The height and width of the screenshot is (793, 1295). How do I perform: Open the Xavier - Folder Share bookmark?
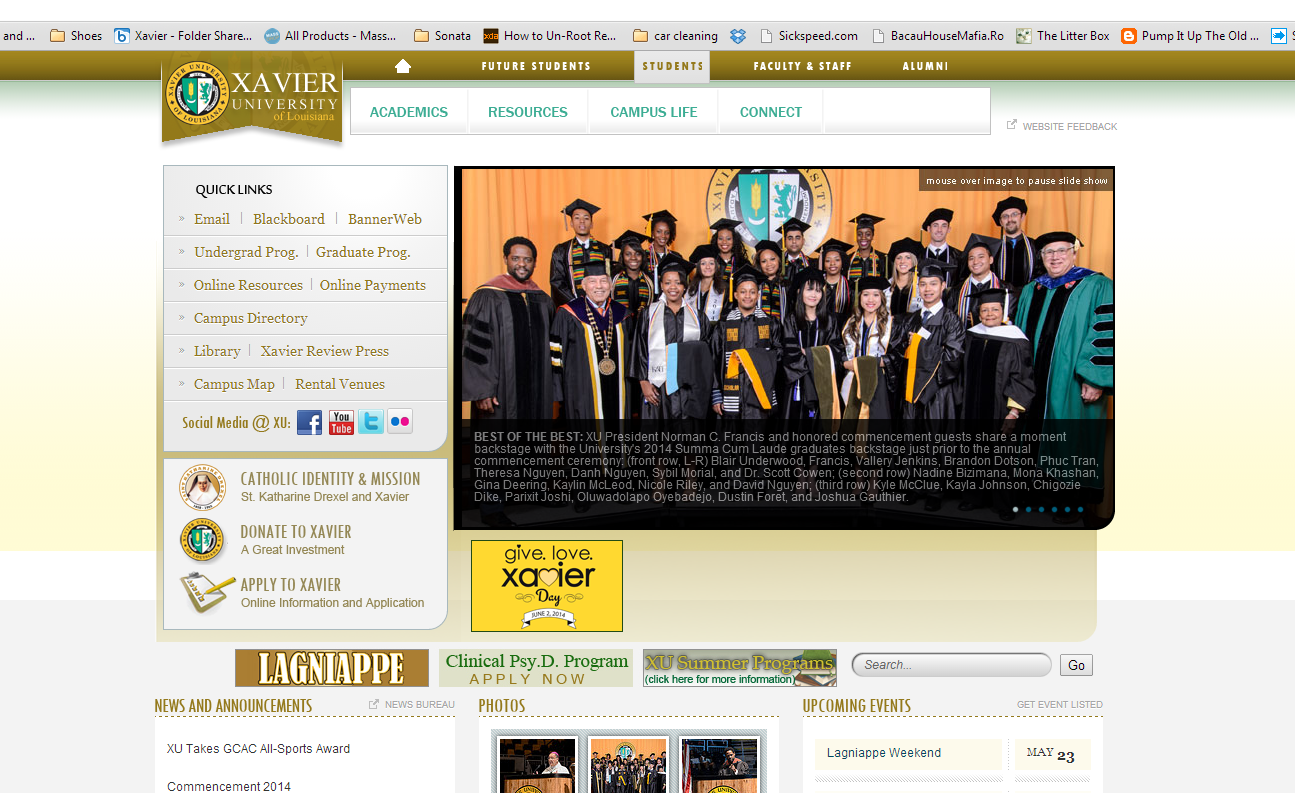[183, 35]
